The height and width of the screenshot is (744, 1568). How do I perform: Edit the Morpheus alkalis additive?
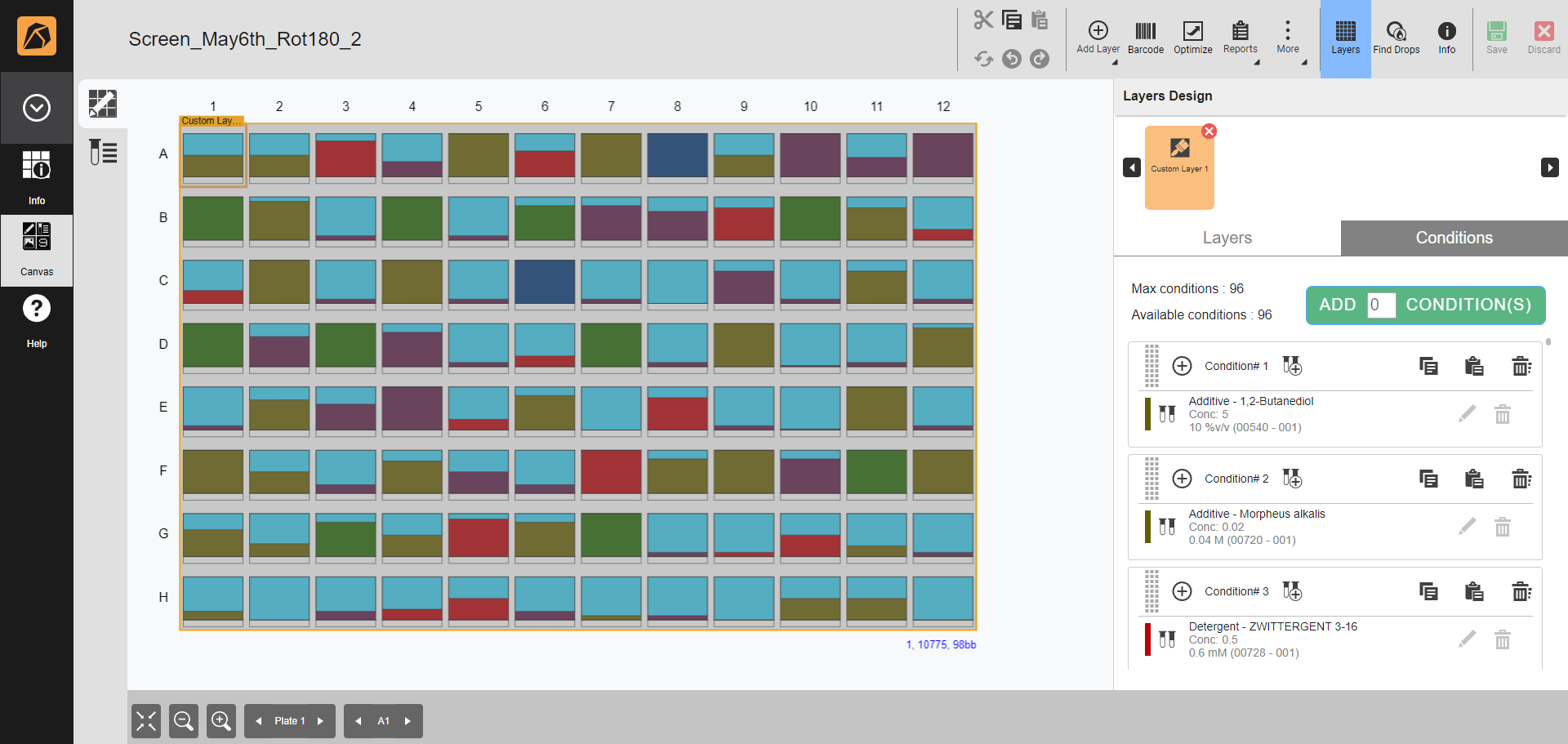pyautogui.click(x=1468, y=527)
